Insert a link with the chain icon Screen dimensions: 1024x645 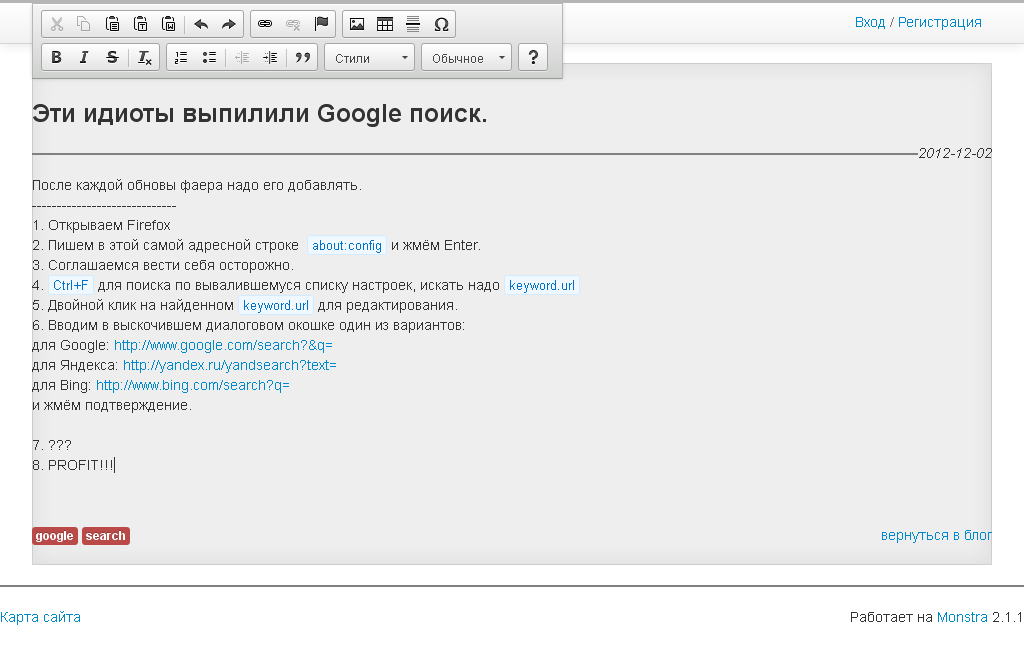tap(265, 24)
